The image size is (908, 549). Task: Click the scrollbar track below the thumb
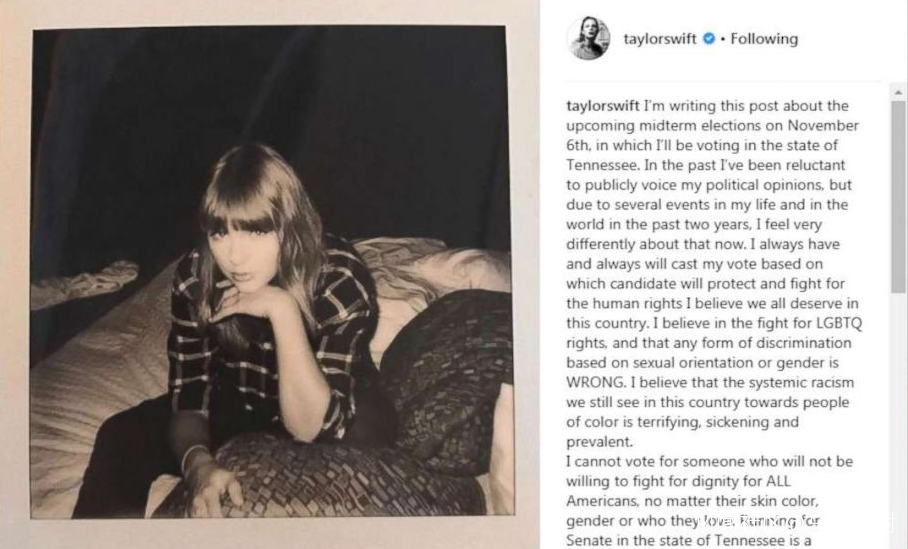coord(898,417)
